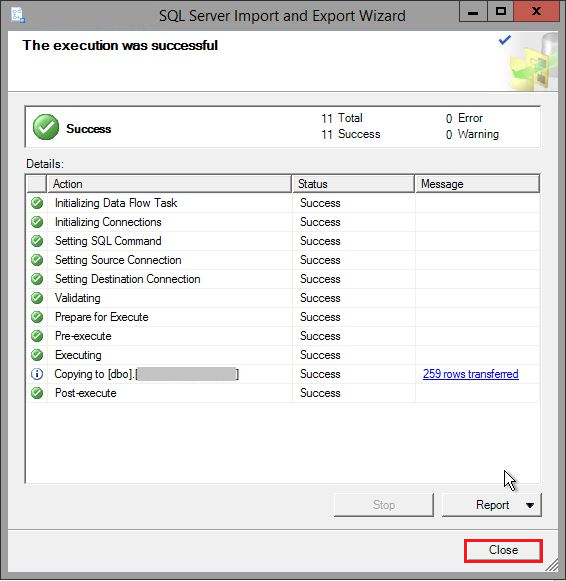Select the 'Post-execute' row text
566x581 pixels.
point(86,393)
